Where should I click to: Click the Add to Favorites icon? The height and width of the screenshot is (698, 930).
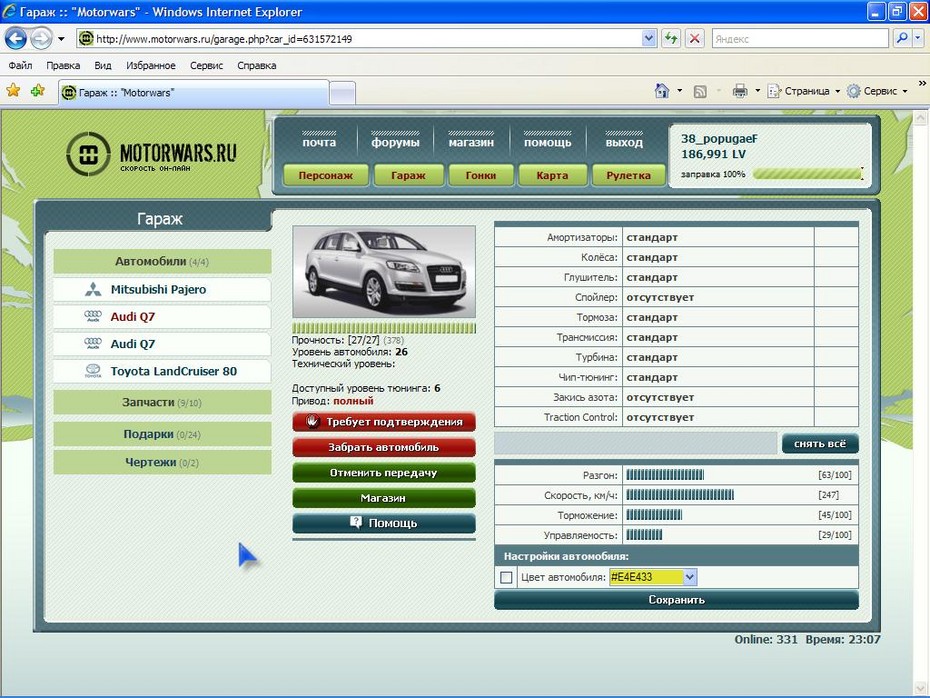(37, 91)
